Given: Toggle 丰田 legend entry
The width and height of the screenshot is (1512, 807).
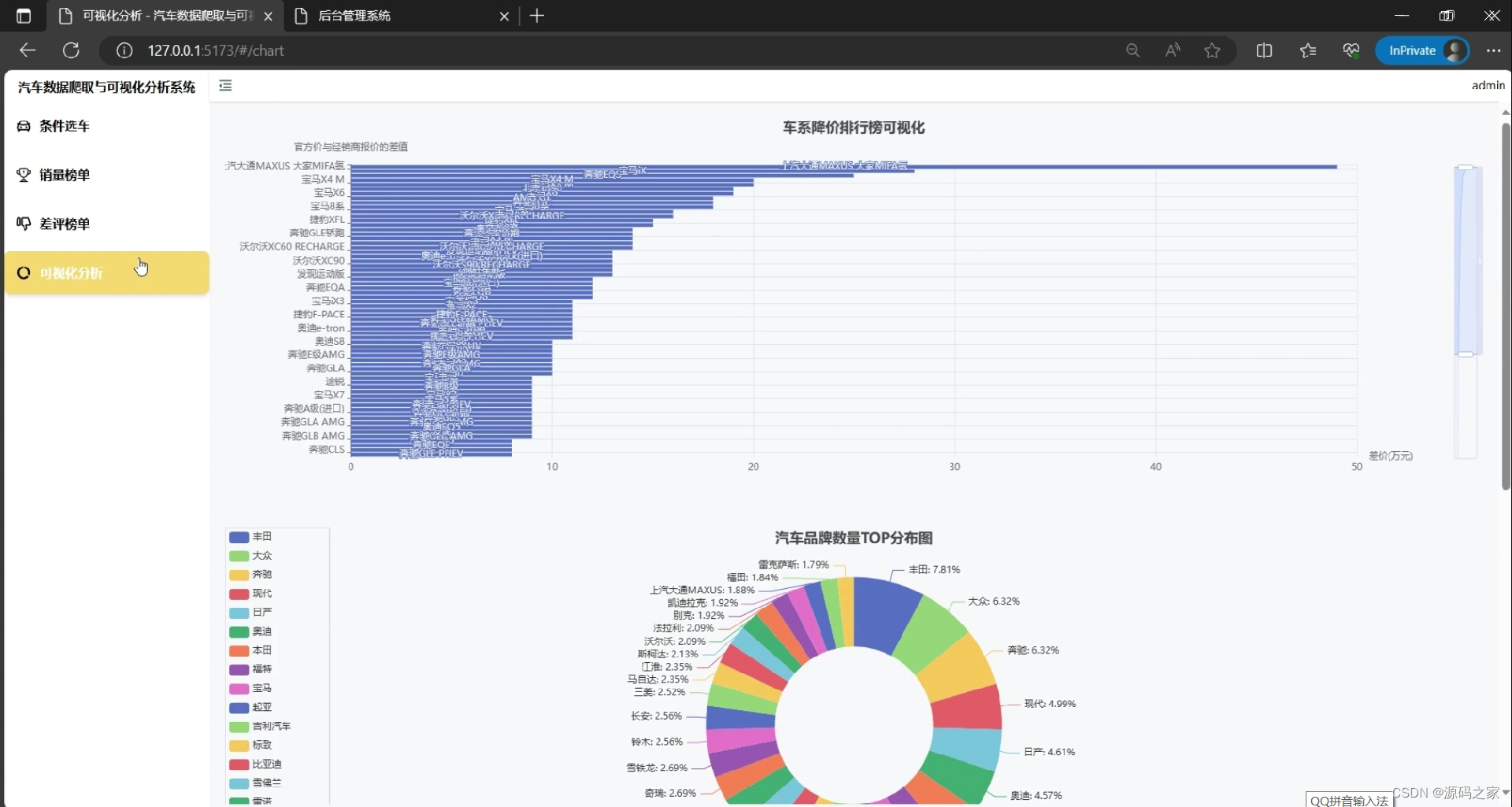Looking at the screenshot, I should pyautogui.click(x=250, y=537).
